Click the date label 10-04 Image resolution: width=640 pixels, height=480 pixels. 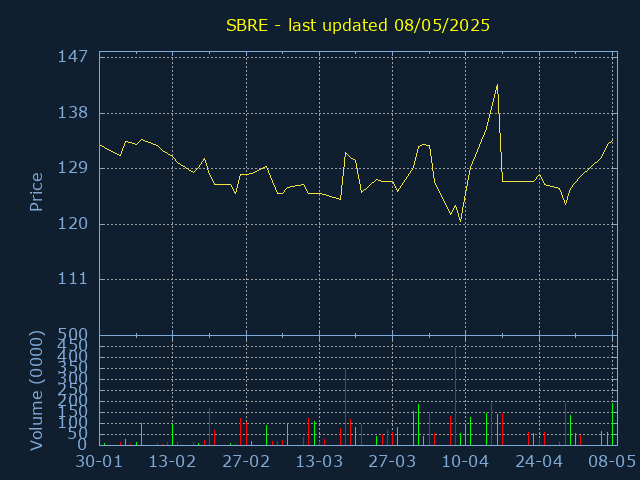466,462
